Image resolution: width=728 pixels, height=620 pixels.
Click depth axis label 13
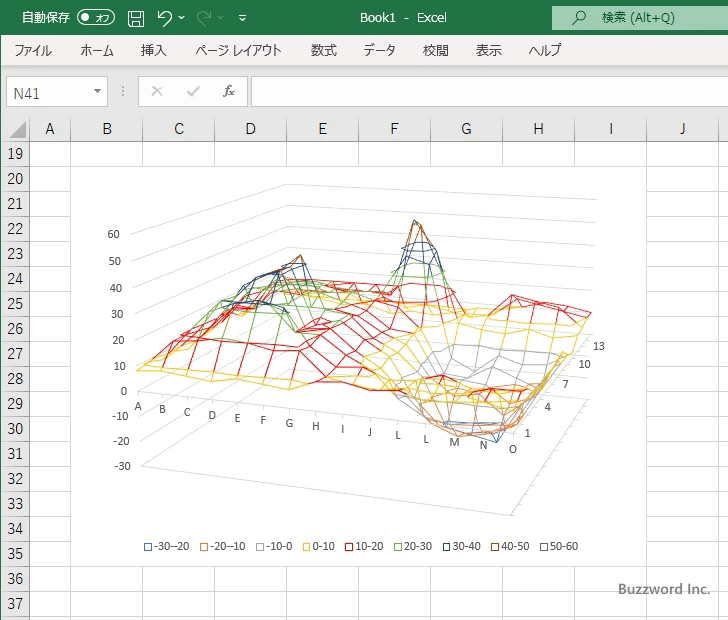(x=598, y=346)
